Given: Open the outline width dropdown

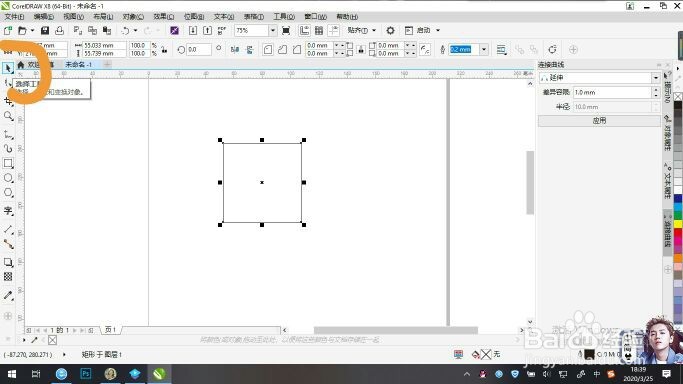Looking at the screenshot, I should 484,49.
